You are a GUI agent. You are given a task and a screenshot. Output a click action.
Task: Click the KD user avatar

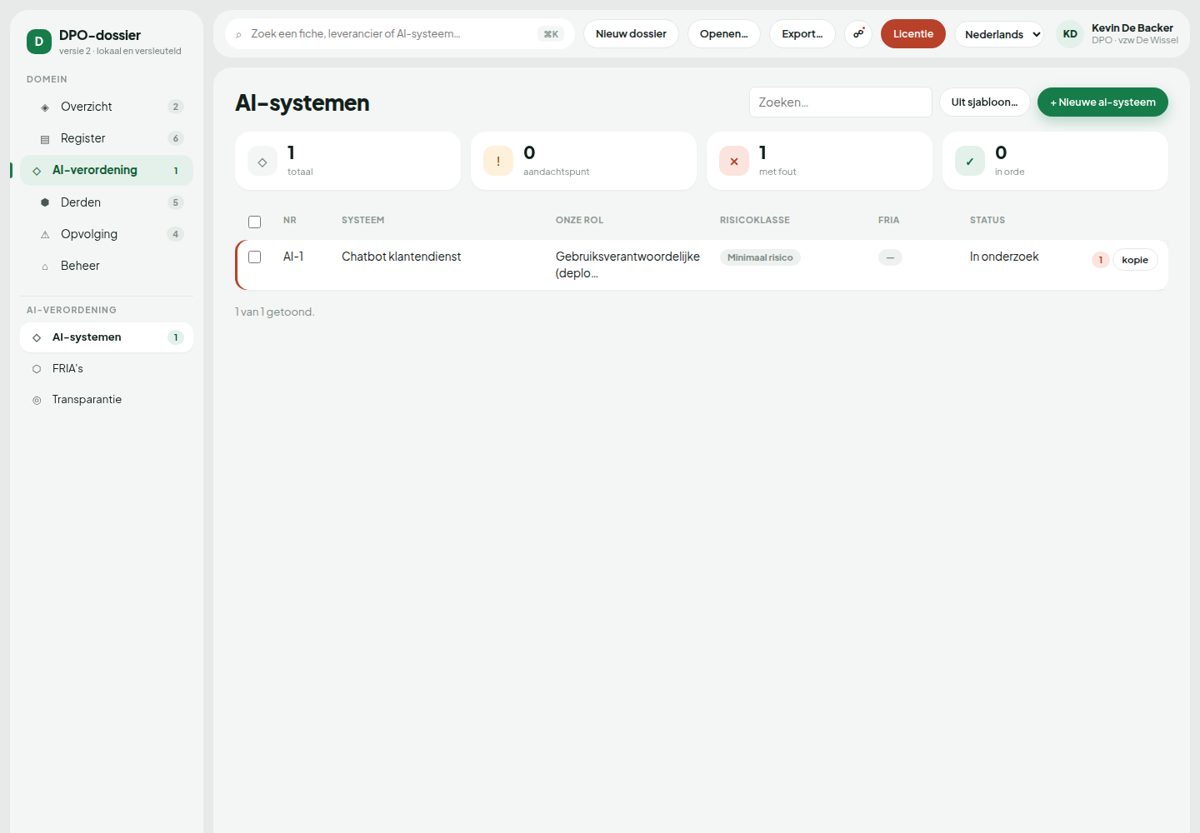coord(1070,34)
